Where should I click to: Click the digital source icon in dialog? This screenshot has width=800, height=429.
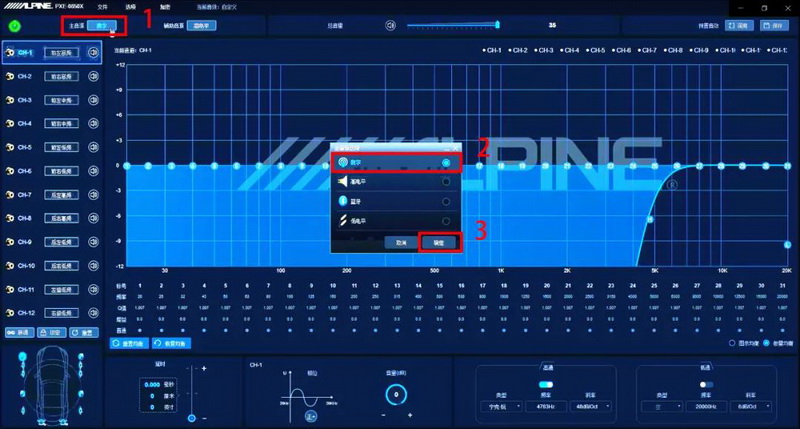pos(343,162)
